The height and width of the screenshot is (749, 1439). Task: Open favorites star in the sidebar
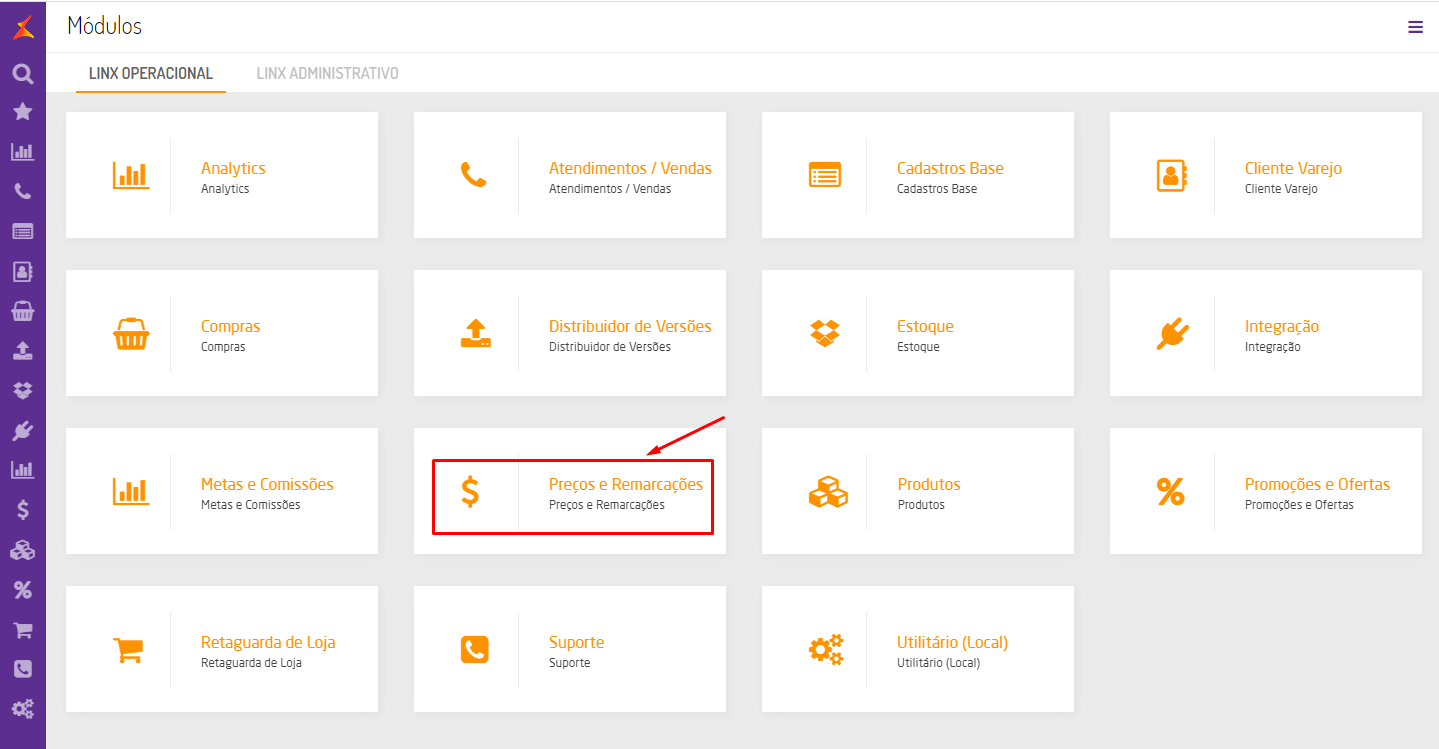tap(22, 112)
